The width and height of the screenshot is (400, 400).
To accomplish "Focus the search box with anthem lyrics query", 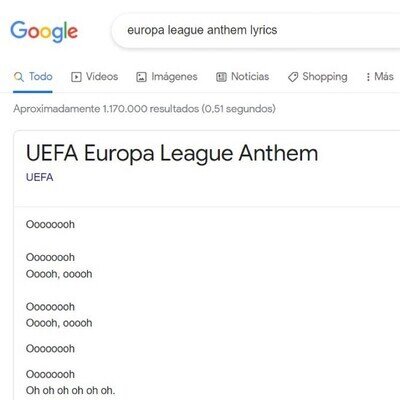I will pyautogui.click(x=257, y=31).
